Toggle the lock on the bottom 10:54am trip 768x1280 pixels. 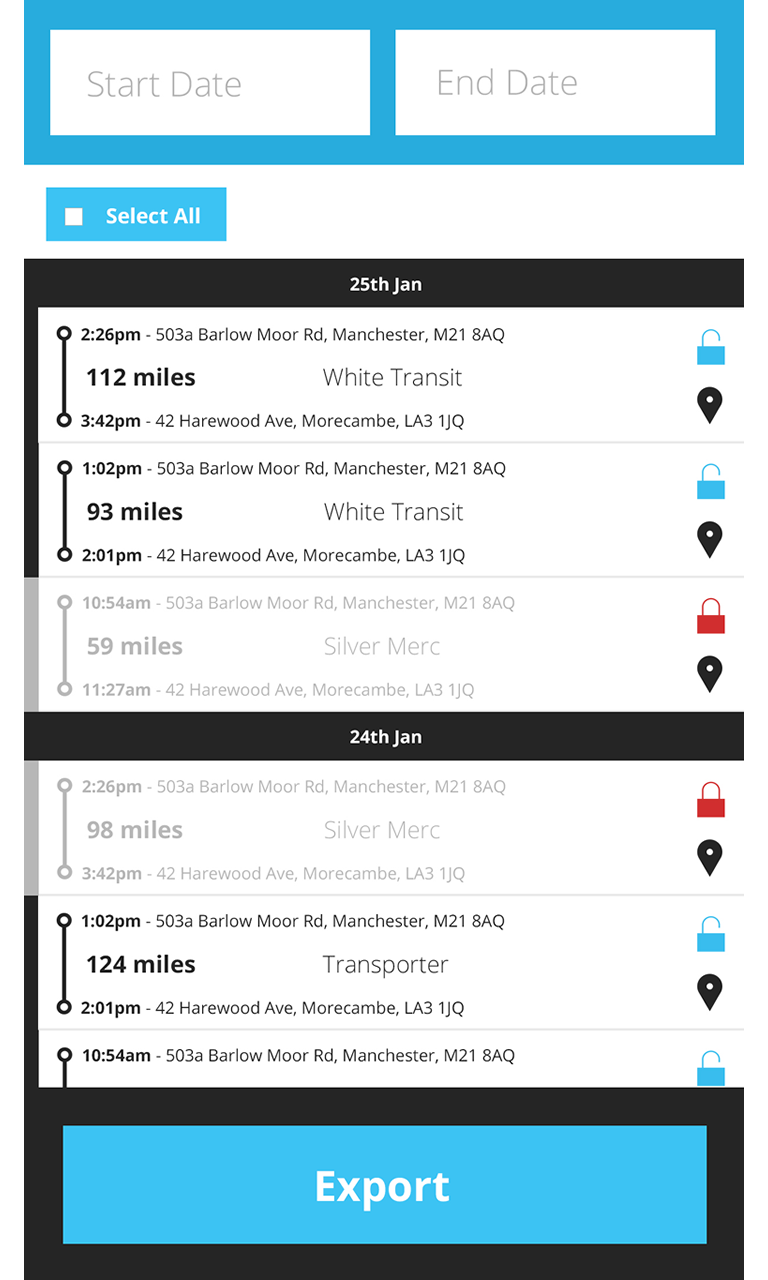(x=710, y=1068)
